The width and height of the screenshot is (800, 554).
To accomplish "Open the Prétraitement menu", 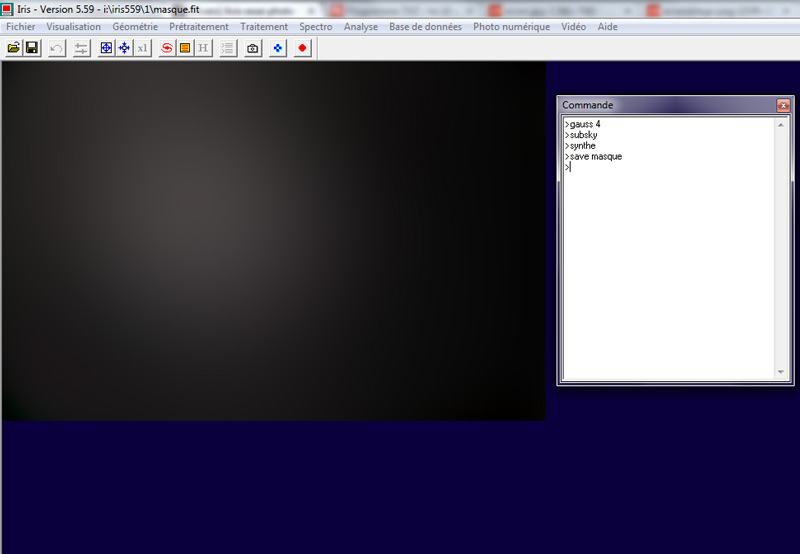I will pyautogui.click(x=199, y=27).
